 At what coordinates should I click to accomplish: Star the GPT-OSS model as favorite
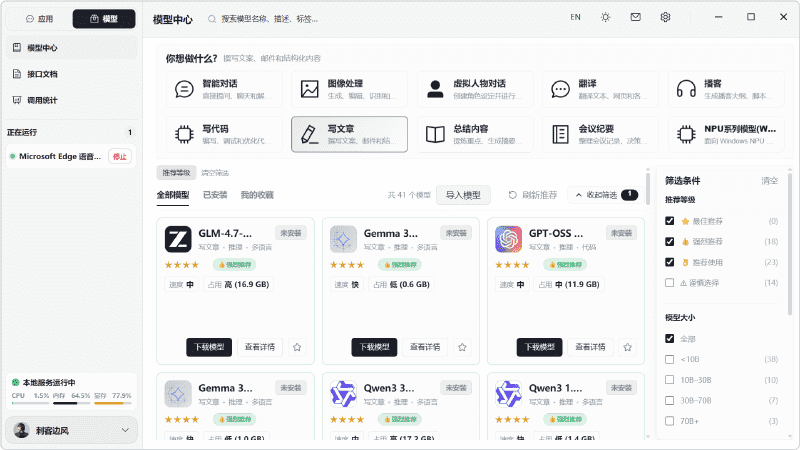click(628, 347)
